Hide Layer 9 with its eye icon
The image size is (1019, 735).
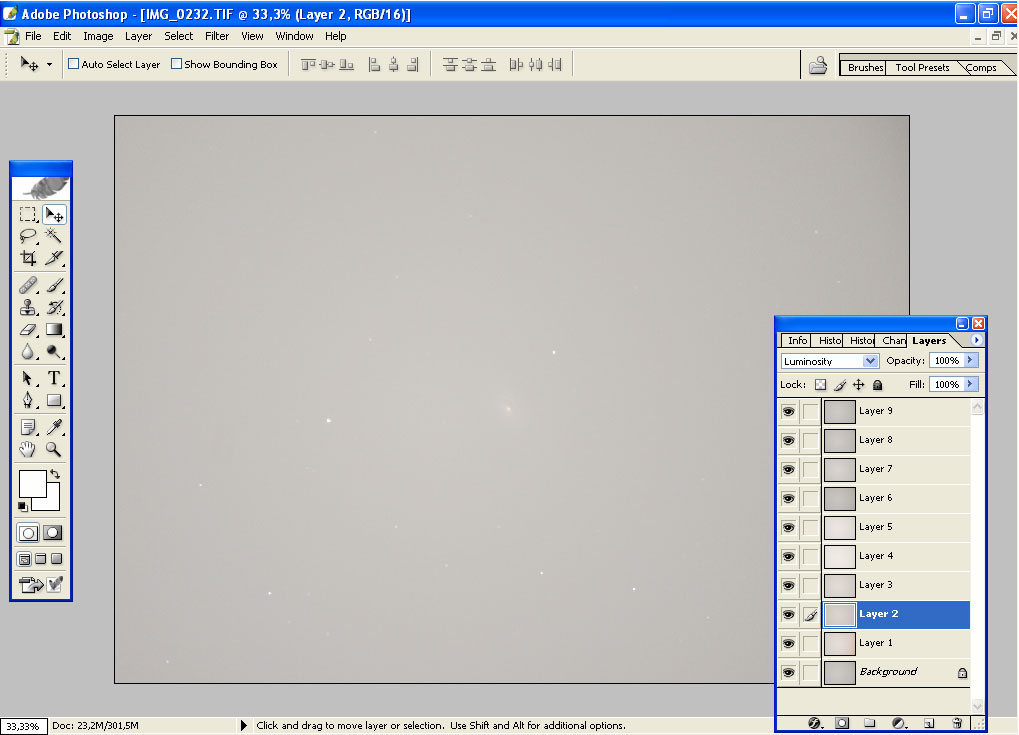[x=788, y=411]
